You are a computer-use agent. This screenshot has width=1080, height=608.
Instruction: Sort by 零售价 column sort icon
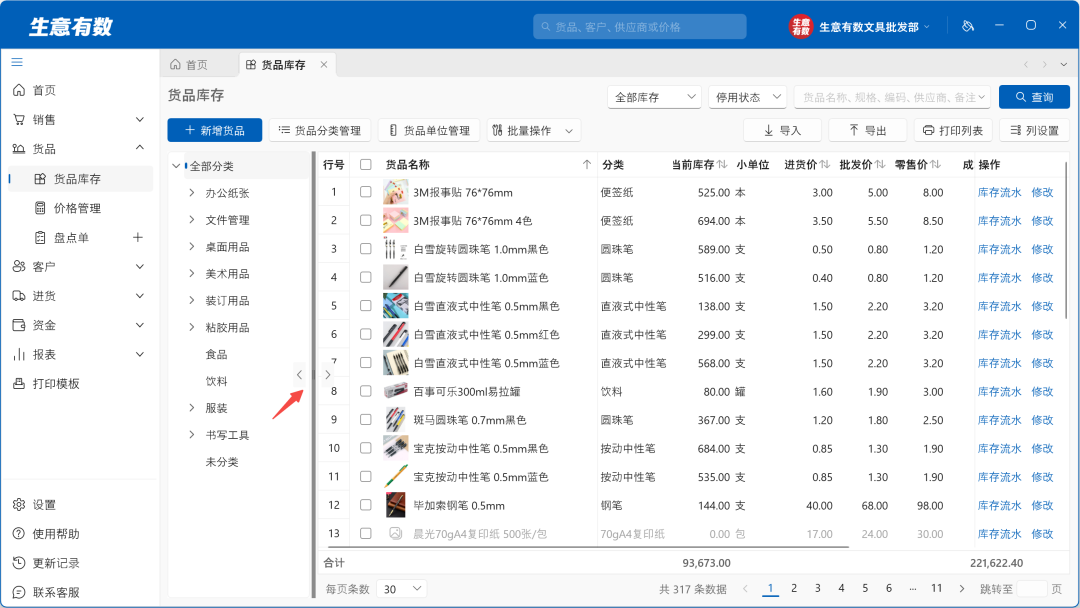[935, 165]
